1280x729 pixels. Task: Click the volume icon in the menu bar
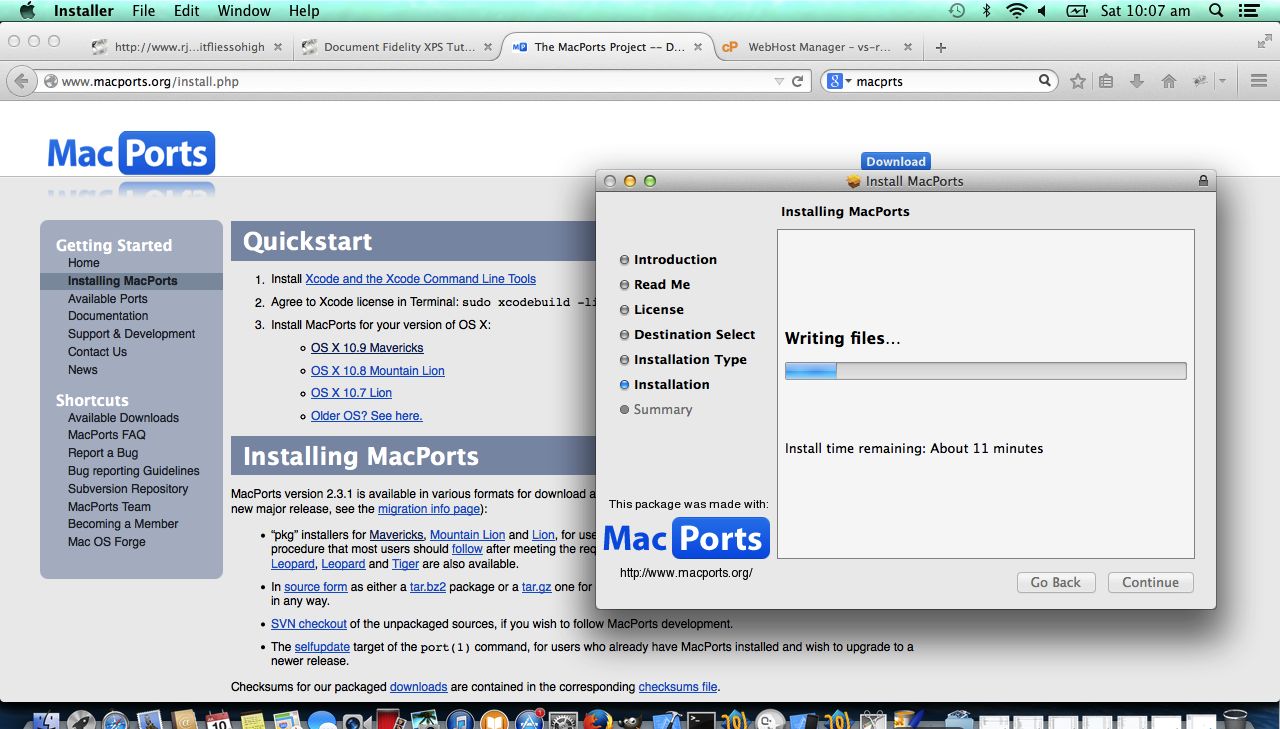[1042, 11]
